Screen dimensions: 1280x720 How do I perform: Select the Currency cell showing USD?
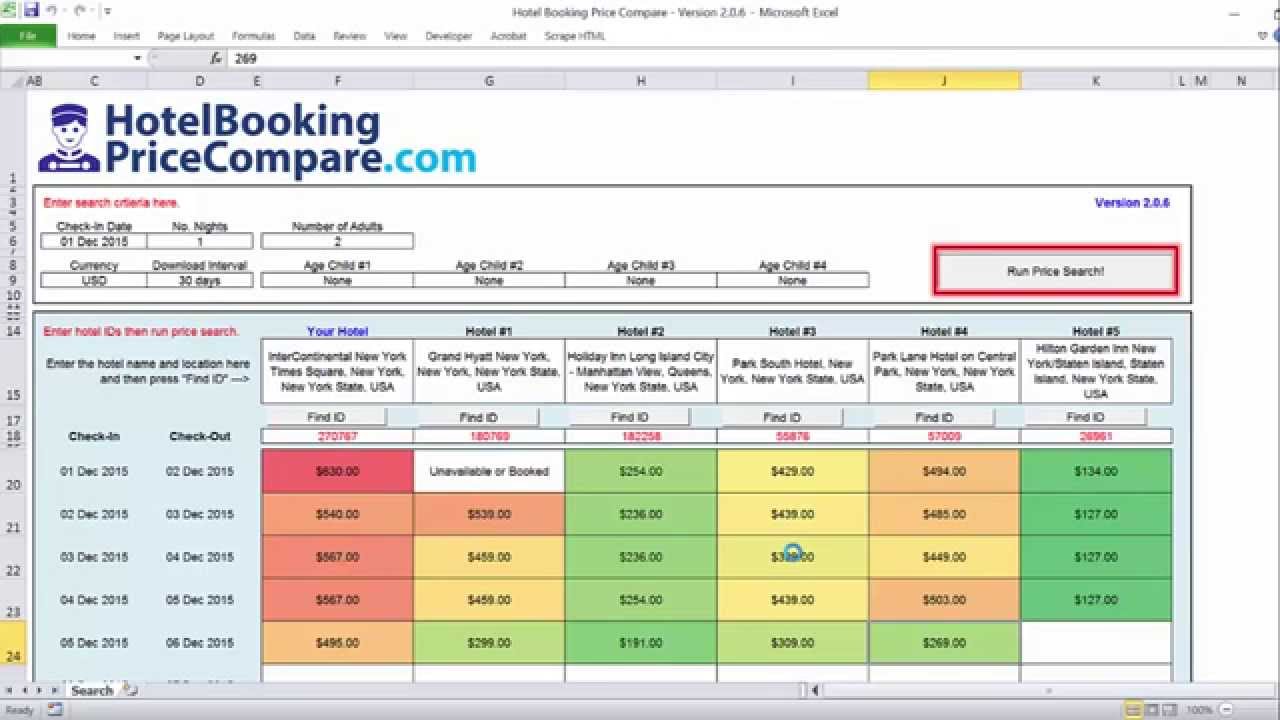[x=94, y=281]
